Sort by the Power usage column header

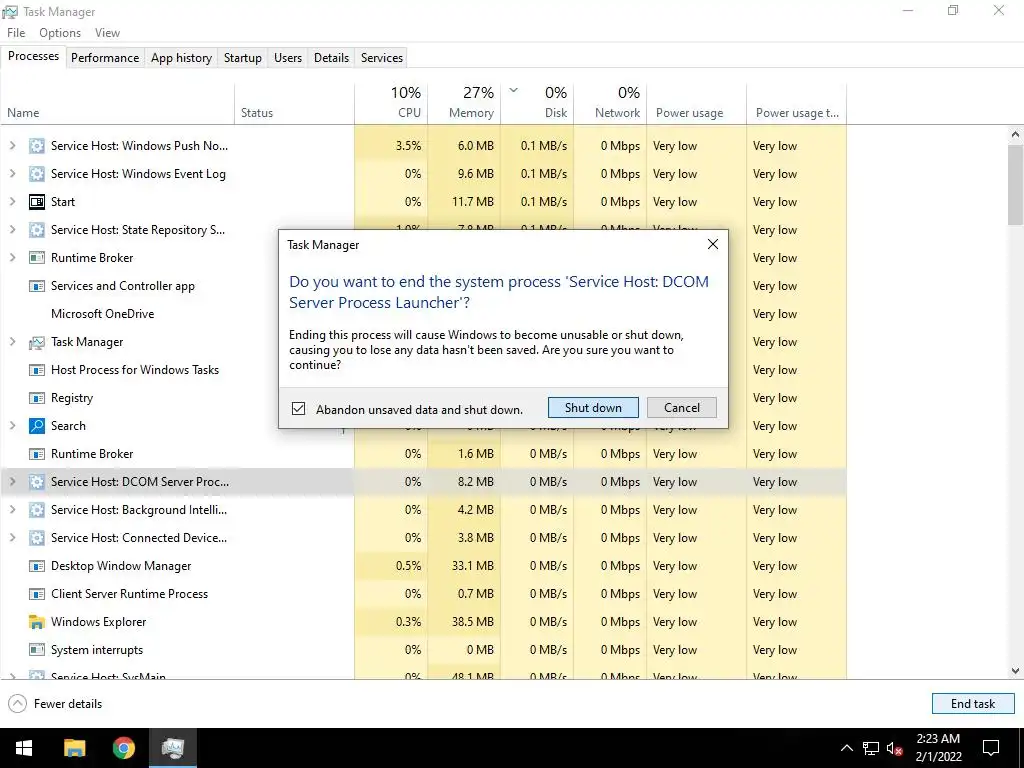[696, 103]
